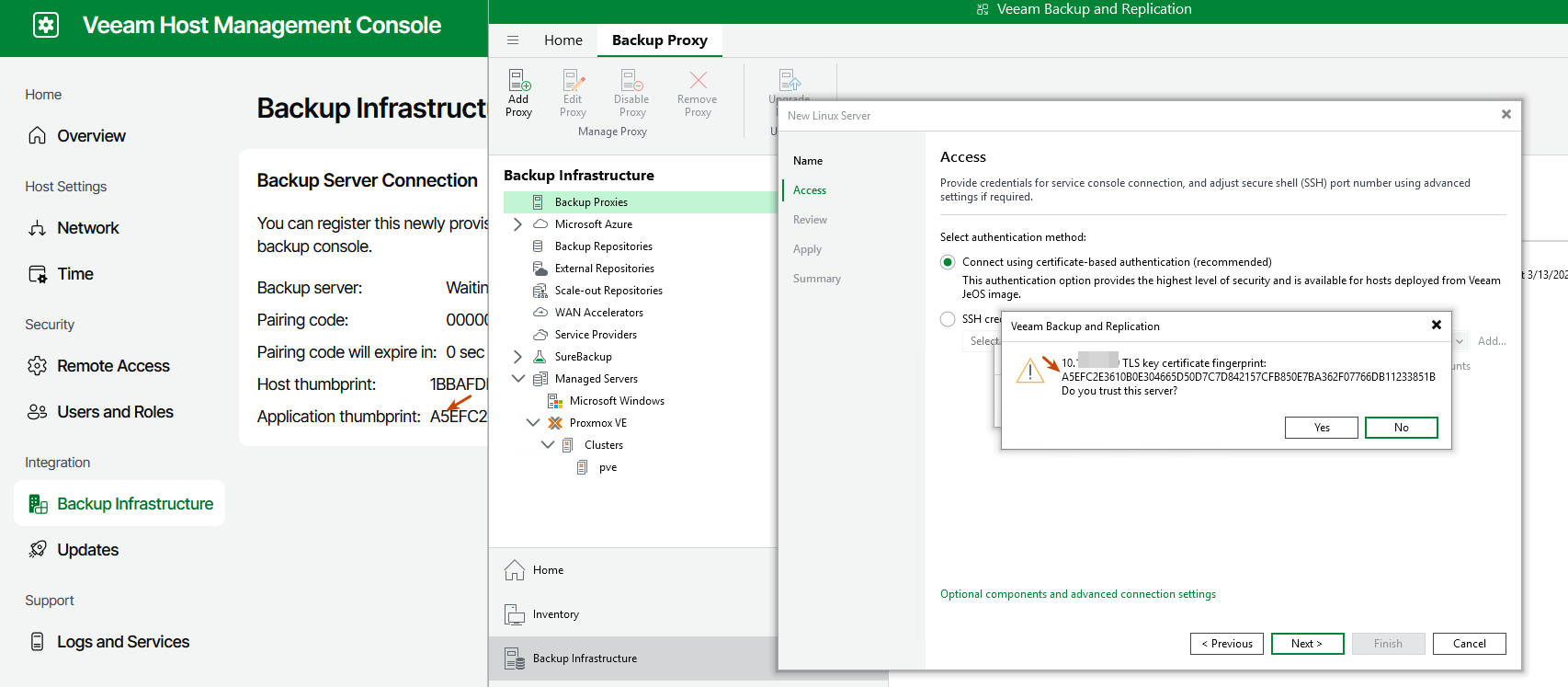This screenshot has width=1568, height=687.
Task: Click the Remove Proxy ribbon button
Action: [698, 93]
